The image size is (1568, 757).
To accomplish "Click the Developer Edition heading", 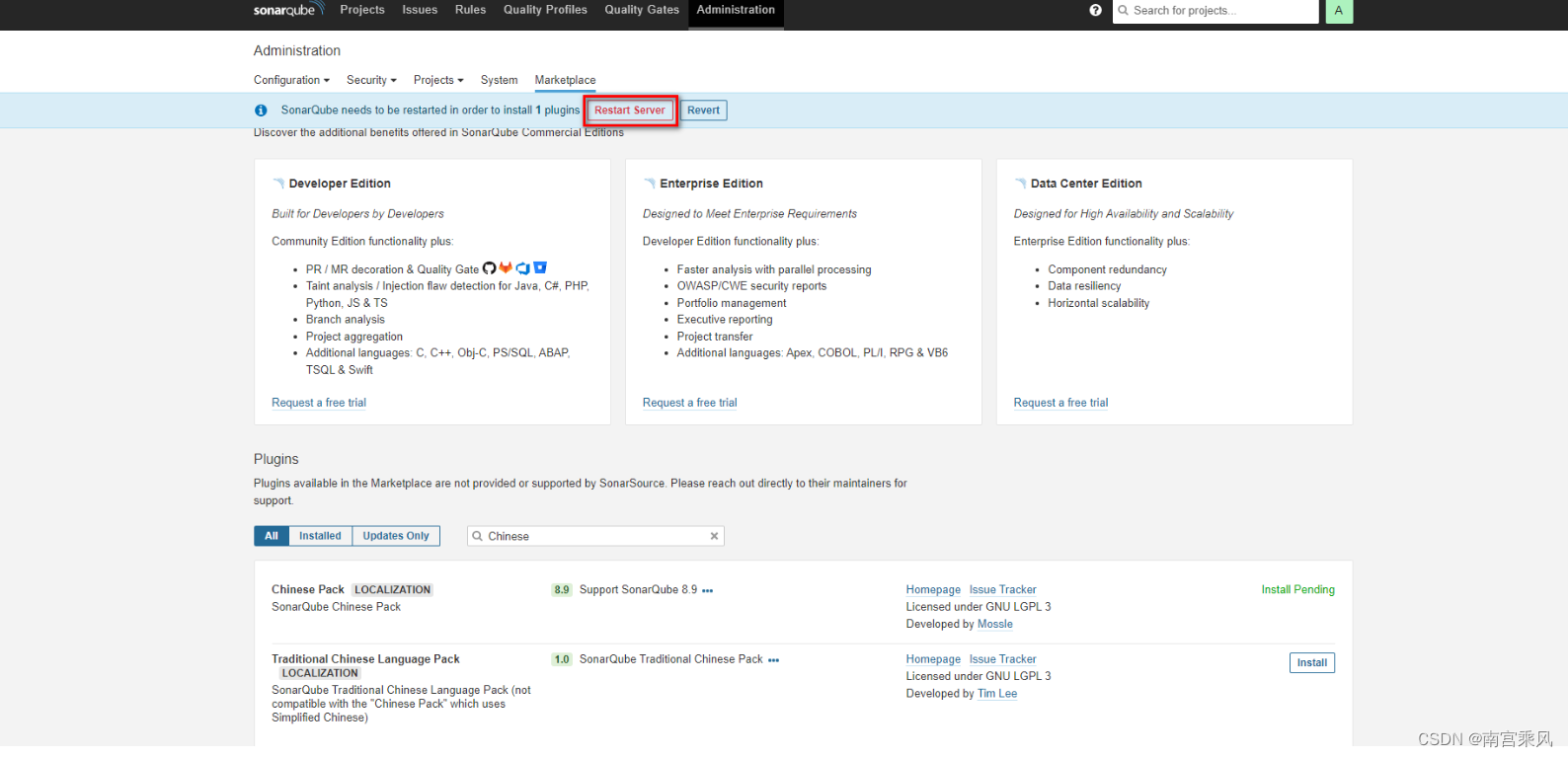I will [340, 184].
